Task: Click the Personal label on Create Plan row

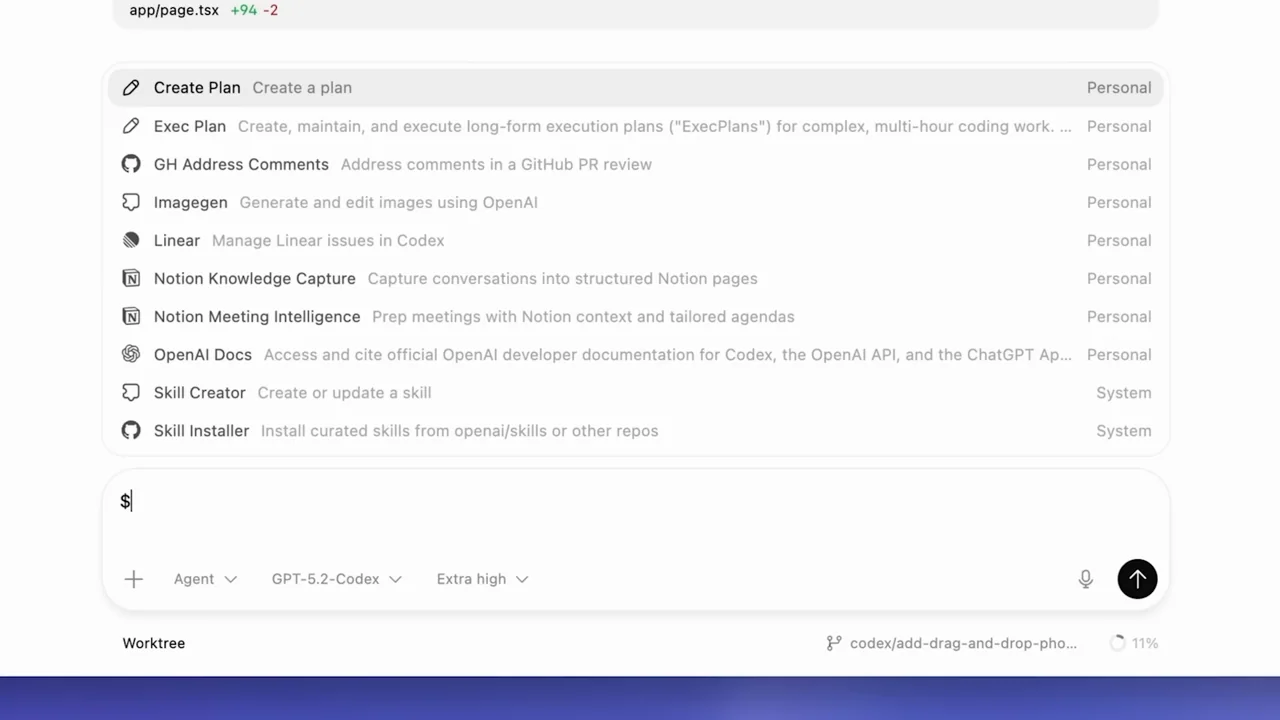Action: coord(1119,88)
